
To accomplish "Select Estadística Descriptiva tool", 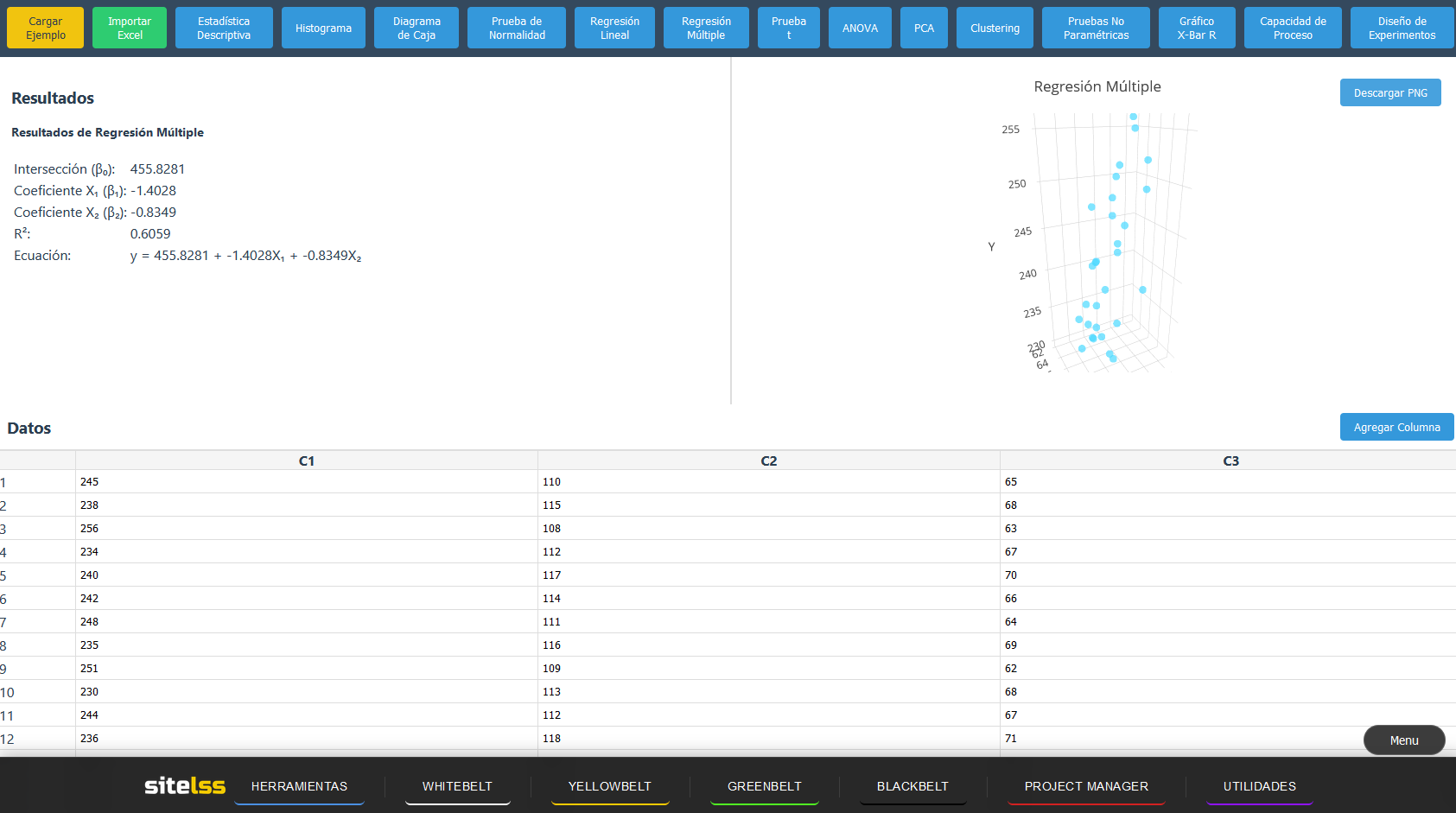I will tap(224, 28).
